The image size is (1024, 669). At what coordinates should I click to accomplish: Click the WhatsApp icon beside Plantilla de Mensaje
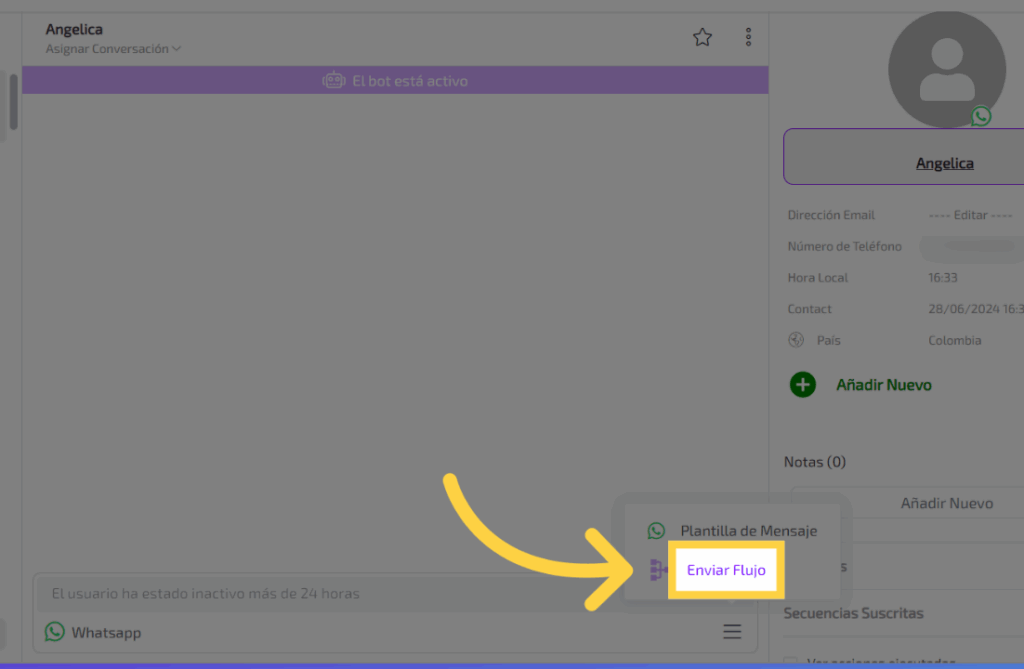tap(656, 531)
